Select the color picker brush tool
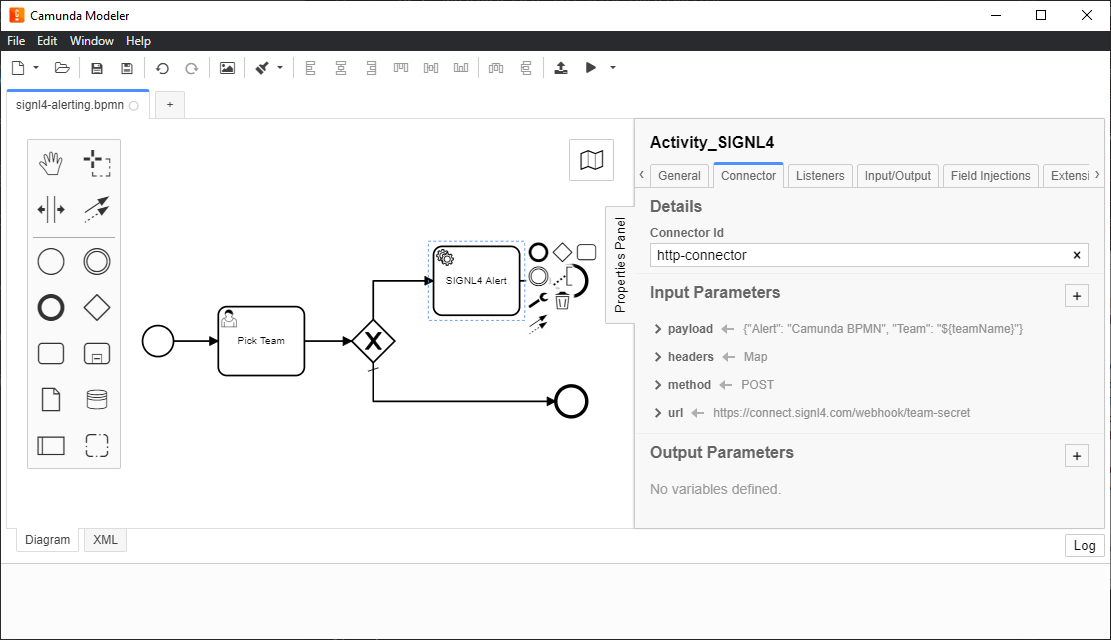 click(262, 68)
